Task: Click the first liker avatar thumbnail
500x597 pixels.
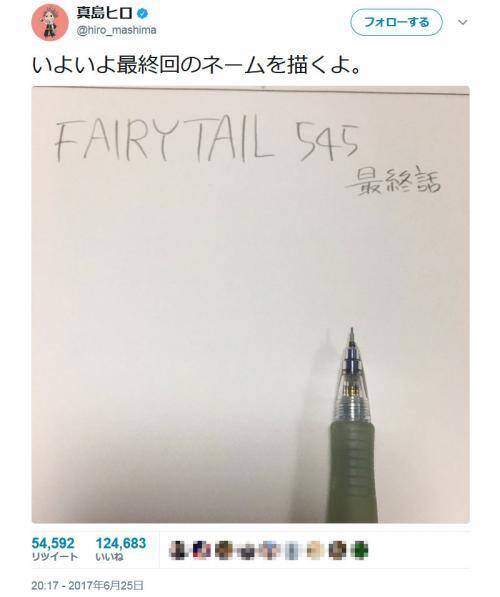Action: tap(179, 550)
